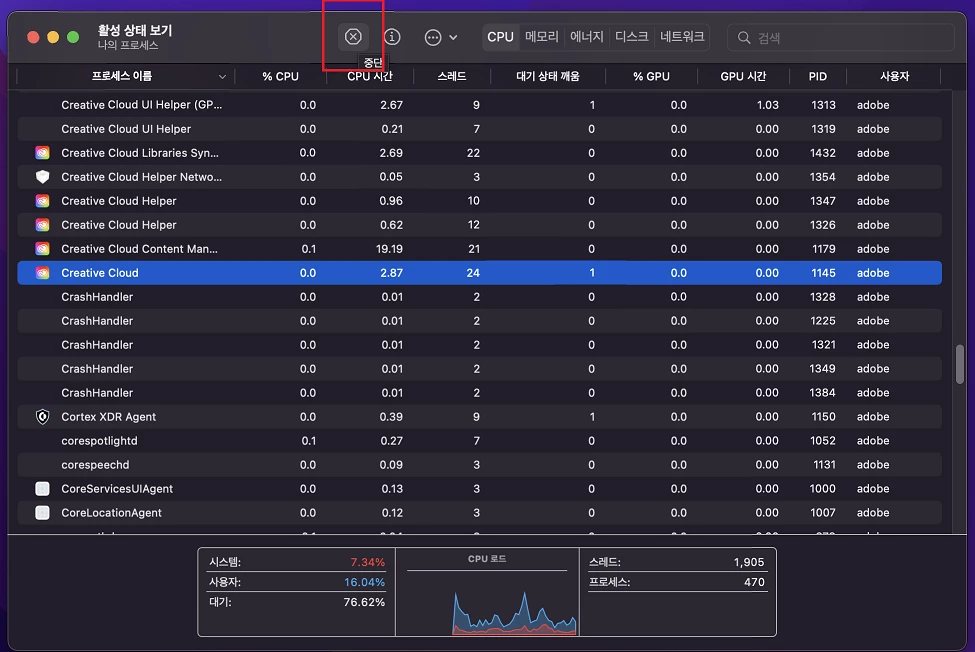Click the selected Creative Cloud row icon

[x=42, y=273]
